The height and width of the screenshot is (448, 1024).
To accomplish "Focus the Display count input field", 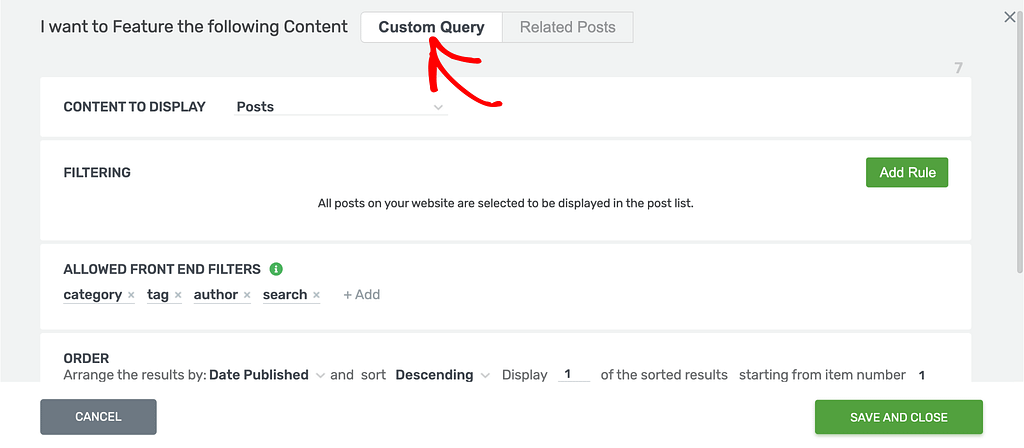I will [574, 374].
